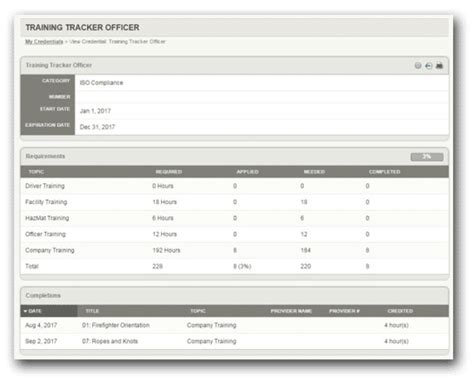Select the HazMat Training topic
The image size is (474, 382).
point(47,218)
